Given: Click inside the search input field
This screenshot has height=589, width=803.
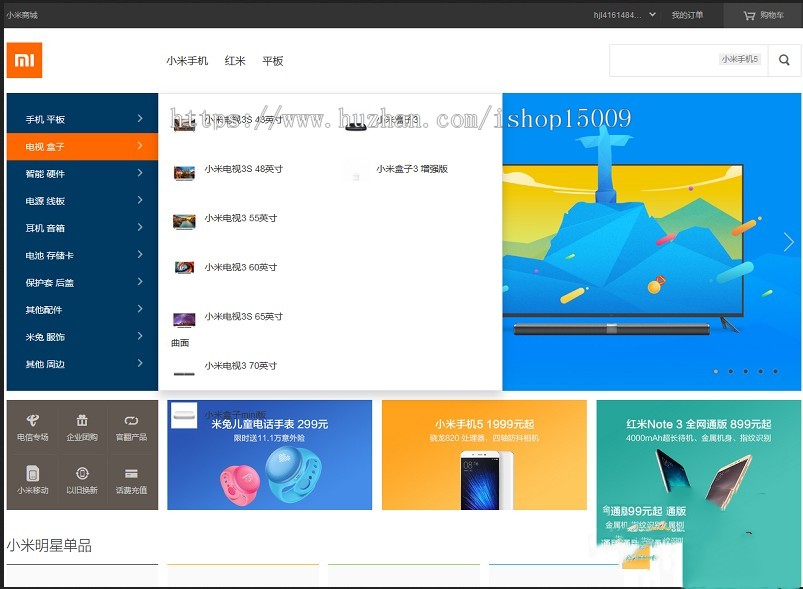Looking at the screenshot, I should (690, 60).
